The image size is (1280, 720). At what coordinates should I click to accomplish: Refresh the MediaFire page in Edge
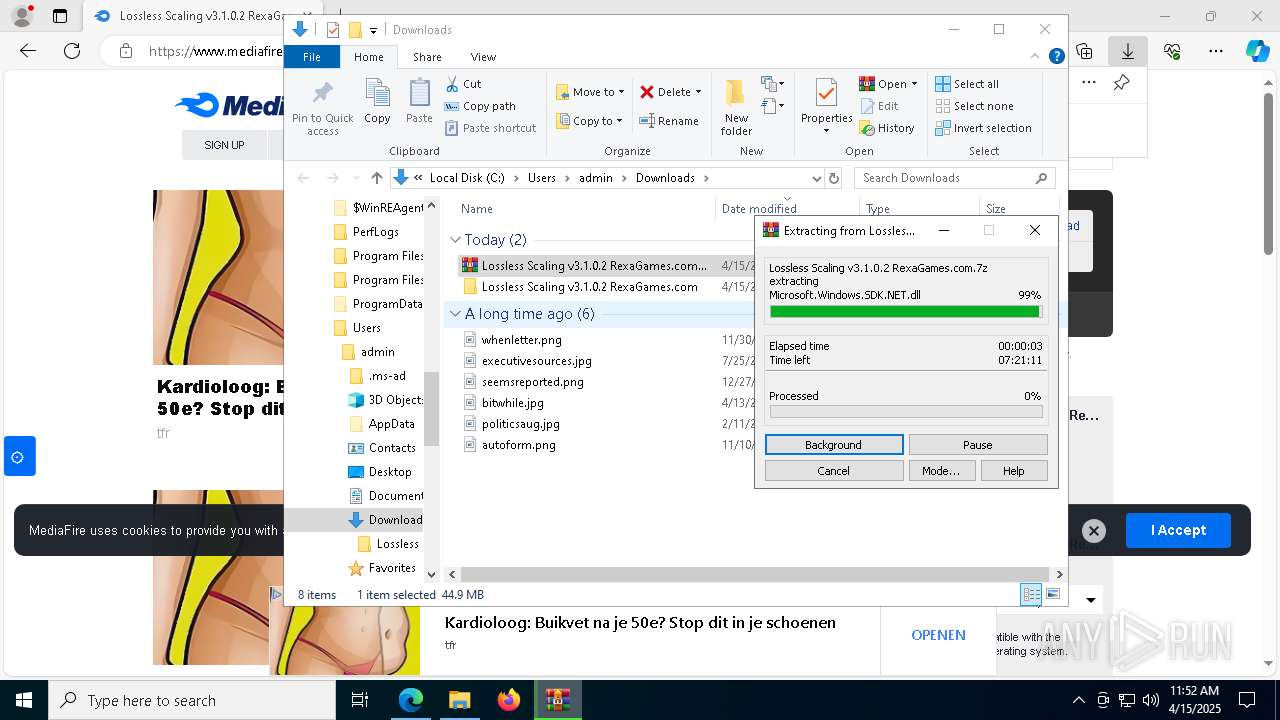tap(72, 51)
